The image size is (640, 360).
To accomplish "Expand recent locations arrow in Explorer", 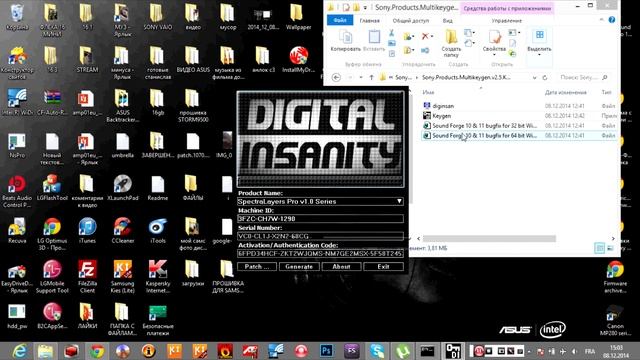I will point(361,77).
